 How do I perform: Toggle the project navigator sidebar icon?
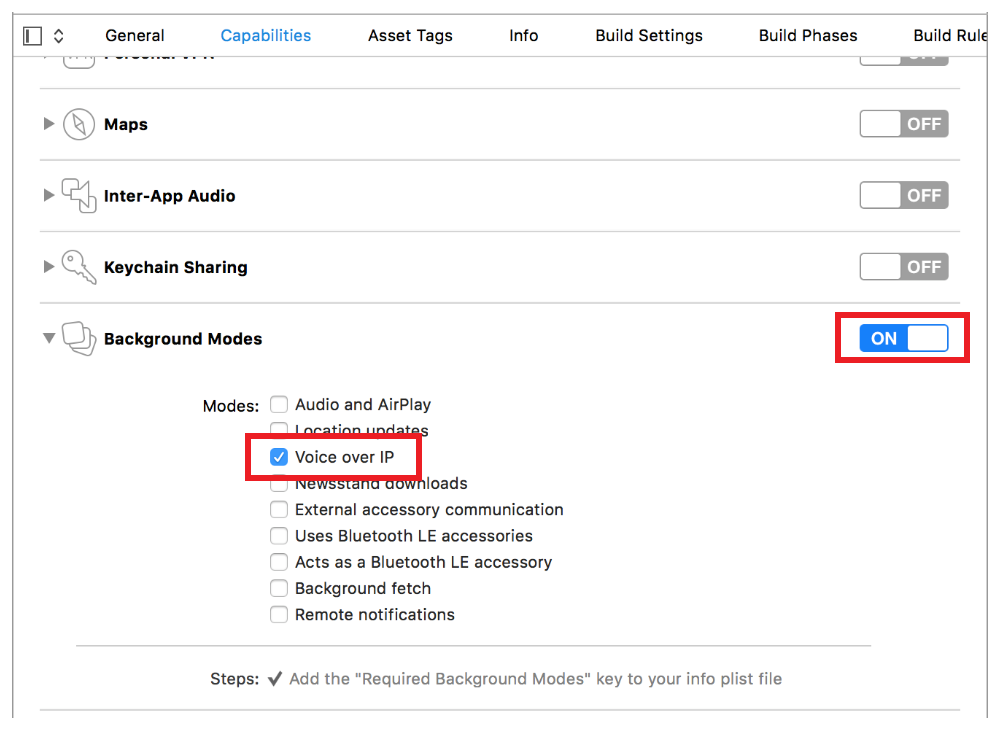33,36
